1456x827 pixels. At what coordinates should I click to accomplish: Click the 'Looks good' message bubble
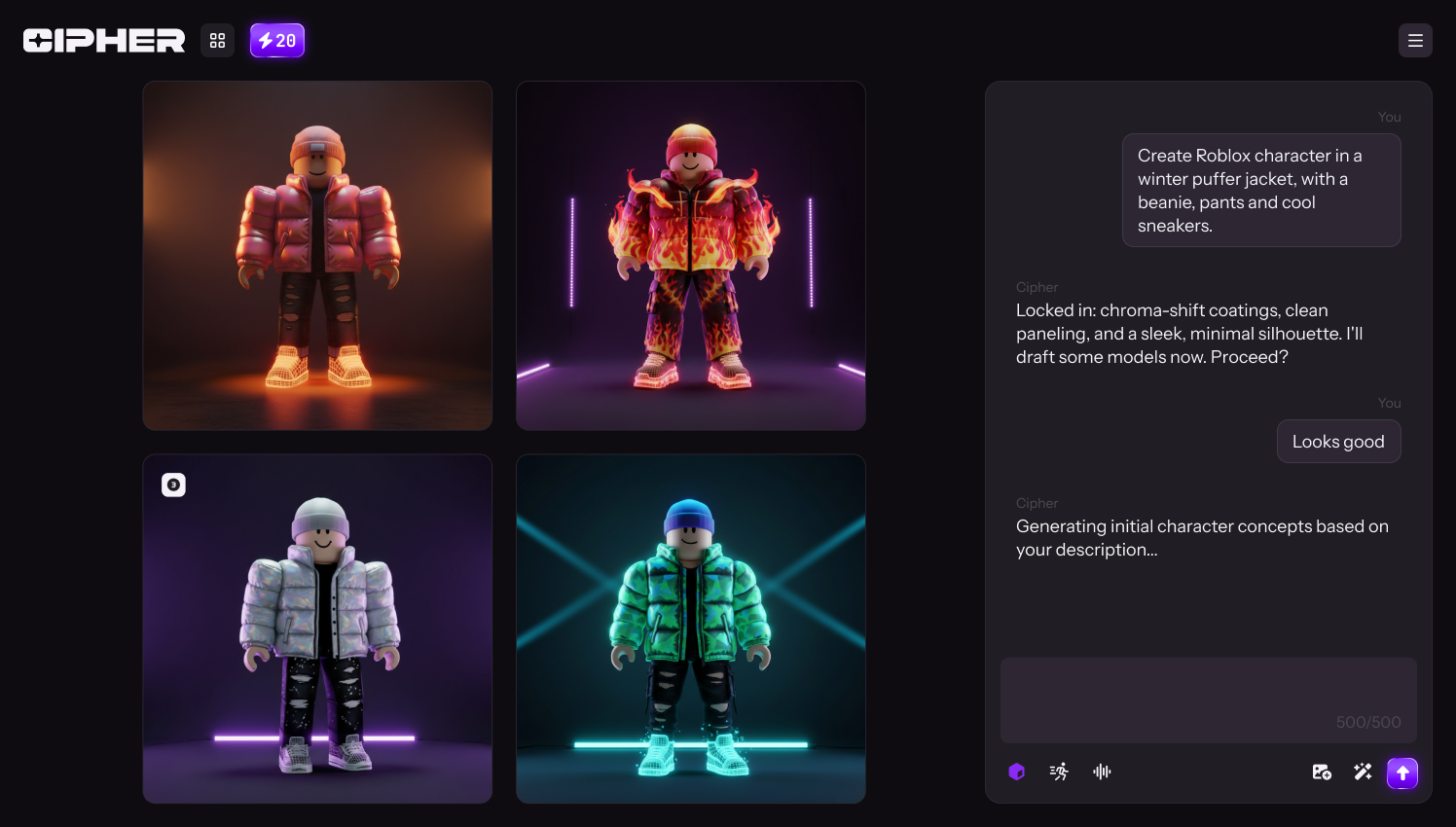click(x=1338, y=442)
